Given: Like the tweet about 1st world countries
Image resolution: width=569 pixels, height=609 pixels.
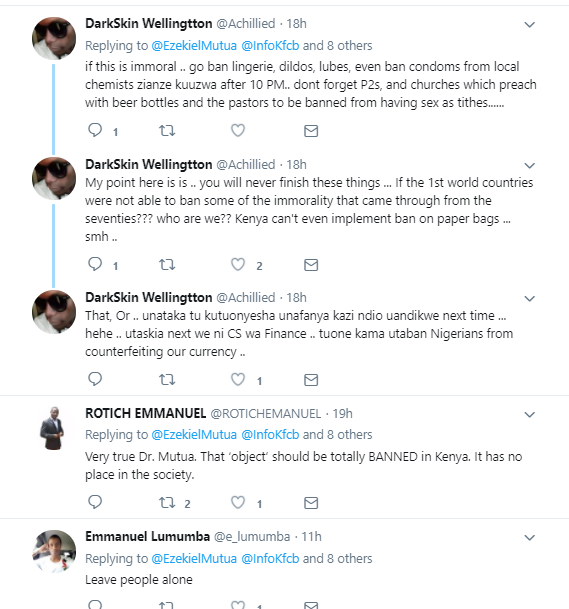Looking at the screenshot, I should point(238,264).
